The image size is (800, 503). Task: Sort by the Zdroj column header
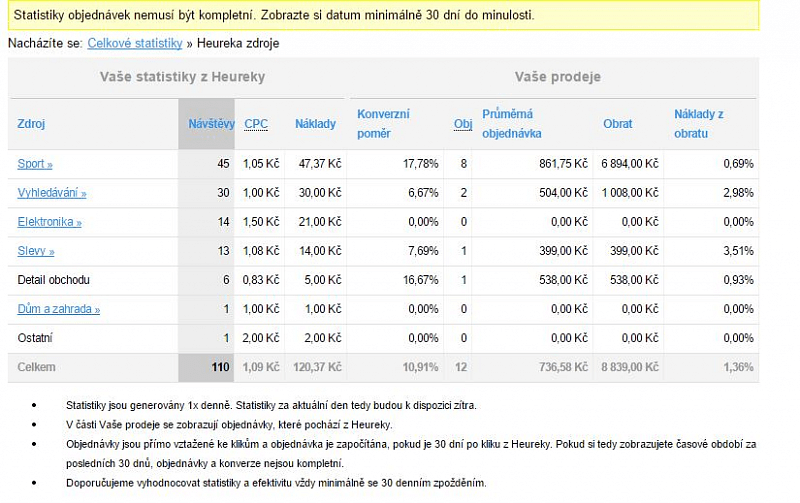click(x=31, y=124)
